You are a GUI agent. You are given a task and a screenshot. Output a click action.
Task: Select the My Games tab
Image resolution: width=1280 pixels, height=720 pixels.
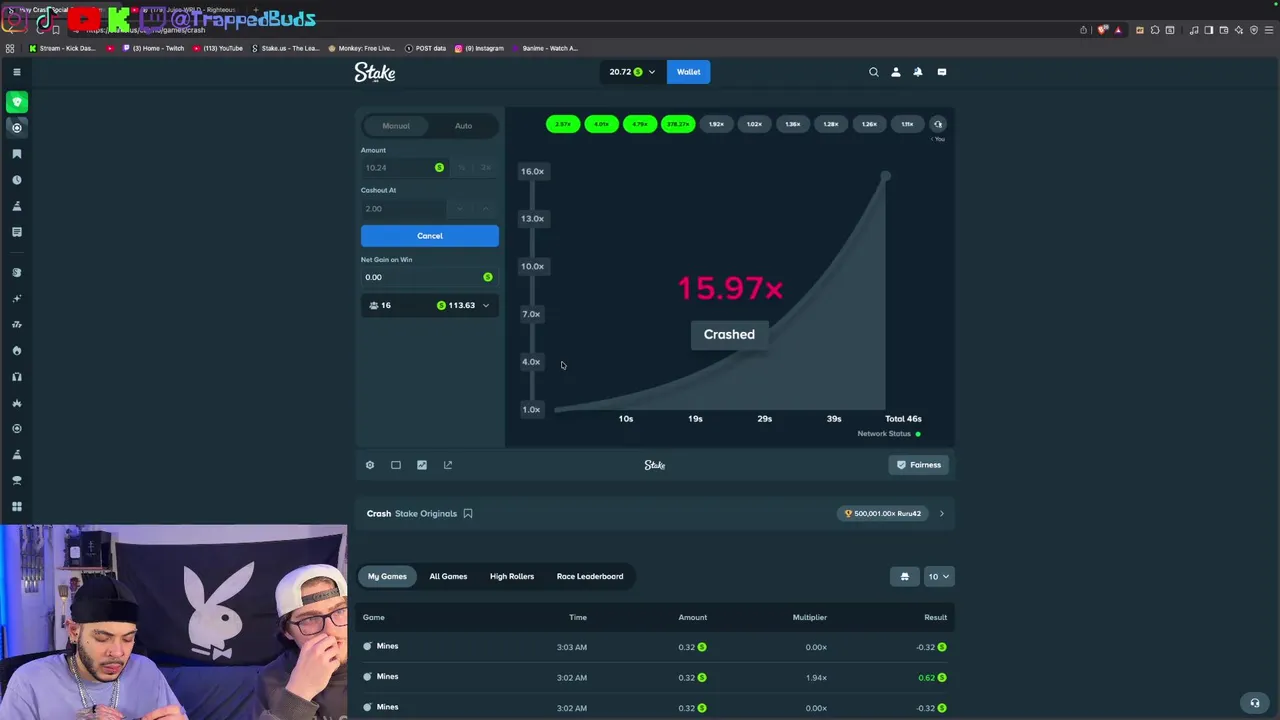(x=387, y=576)
